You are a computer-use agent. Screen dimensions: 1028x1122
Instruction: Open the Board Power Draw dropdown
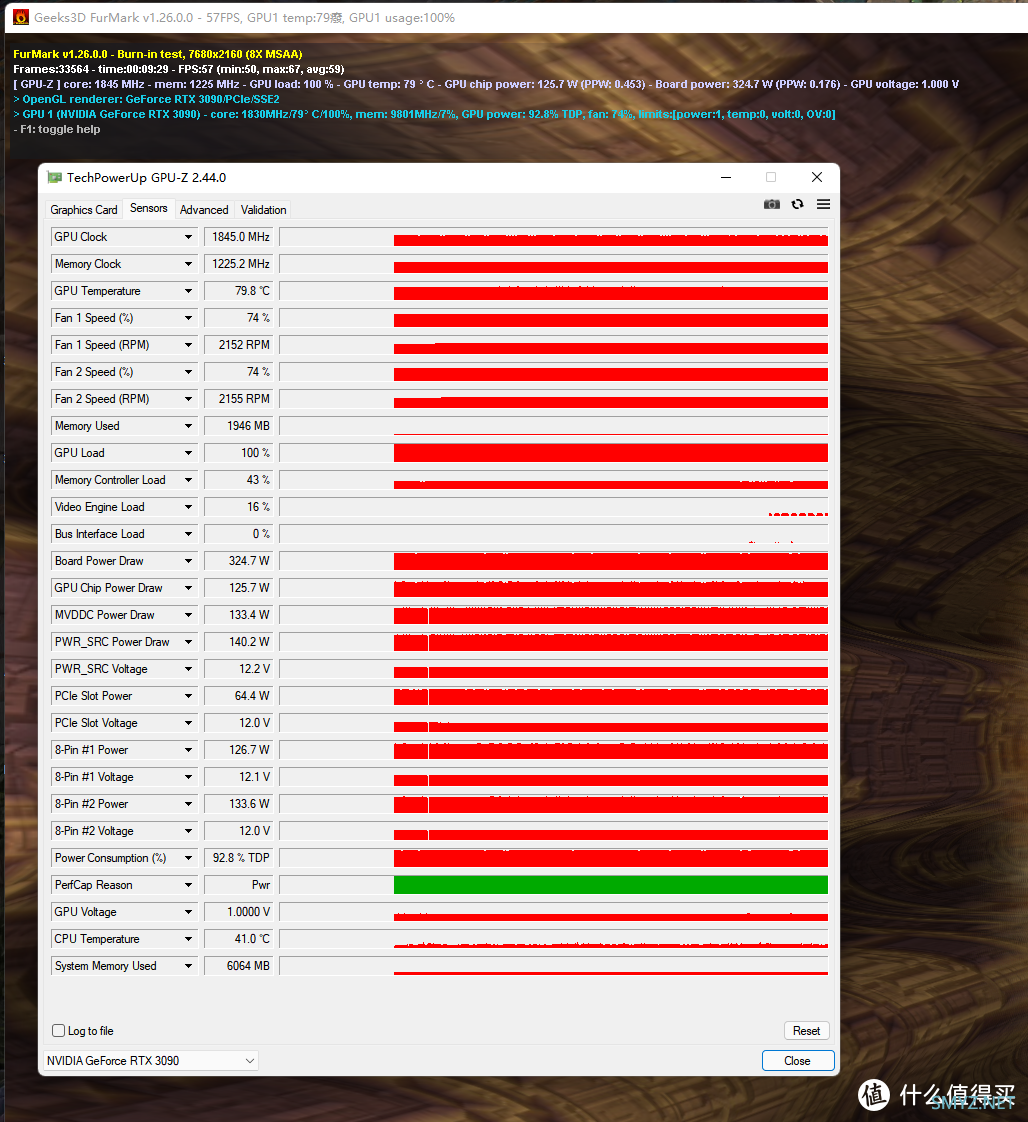click(188, 561)
